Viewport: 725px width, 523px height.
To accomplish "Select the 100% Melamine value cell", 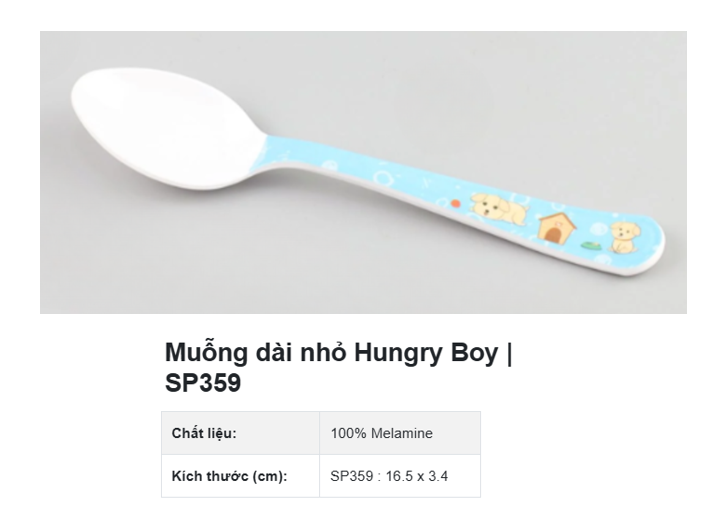I will (x=400, y=433).
